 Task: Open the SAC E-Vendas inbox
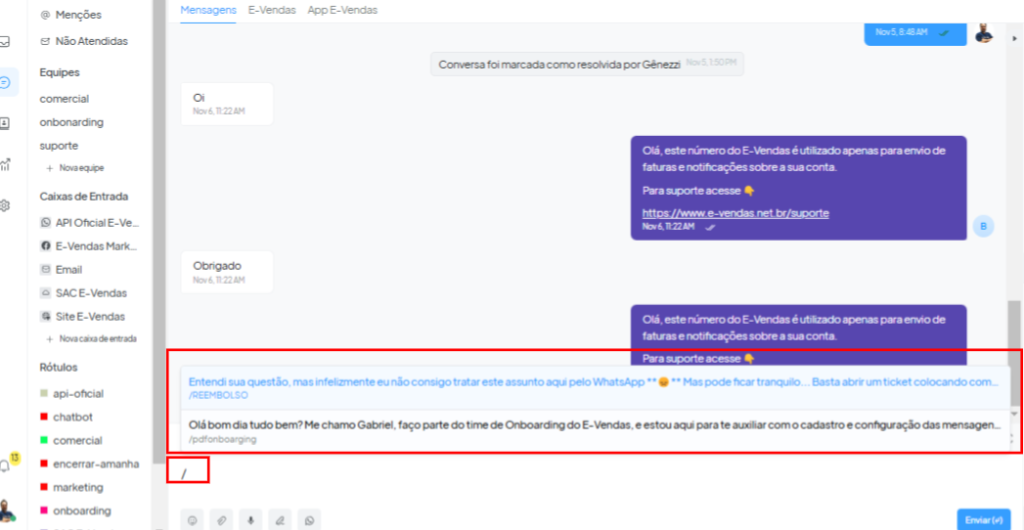pyautogui.click(x=84, y=293)
